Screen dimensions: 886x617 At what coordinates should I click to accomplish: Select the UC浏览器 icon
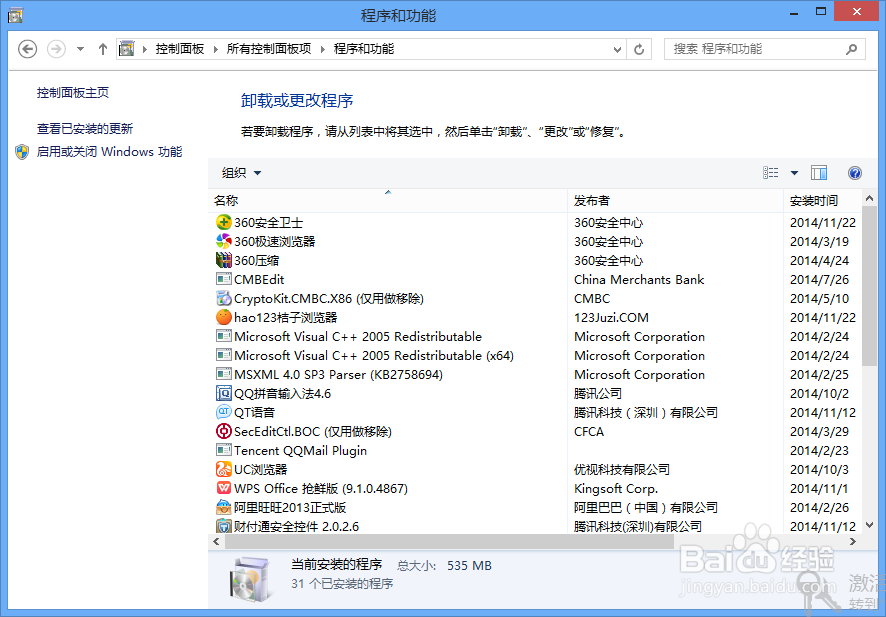224,469
